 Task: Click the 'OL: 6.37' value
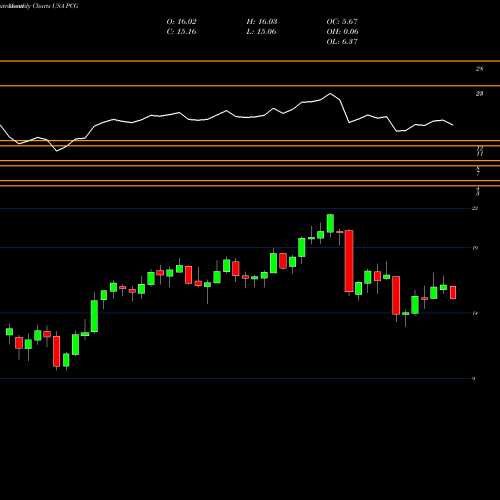pyautogui.click(x=342, y=42)
